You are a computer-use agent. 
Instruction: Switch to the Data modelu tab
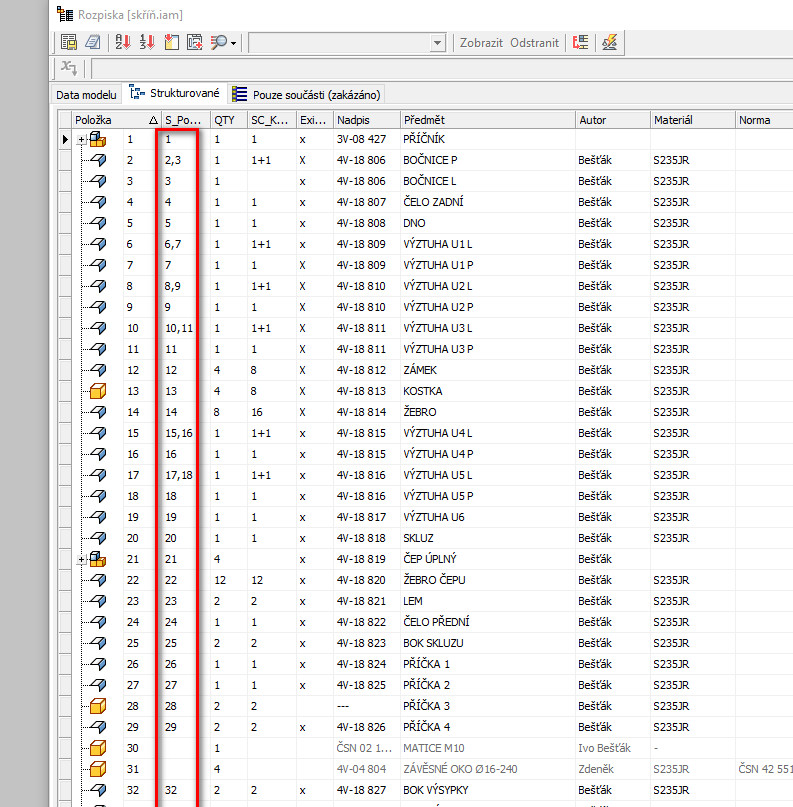pyautogui.click(x=86, y=95)
